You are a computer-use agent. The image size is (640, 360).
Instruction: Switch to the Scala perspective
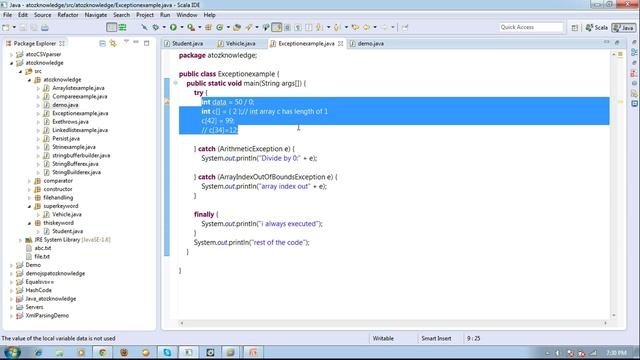click(596, 27)
